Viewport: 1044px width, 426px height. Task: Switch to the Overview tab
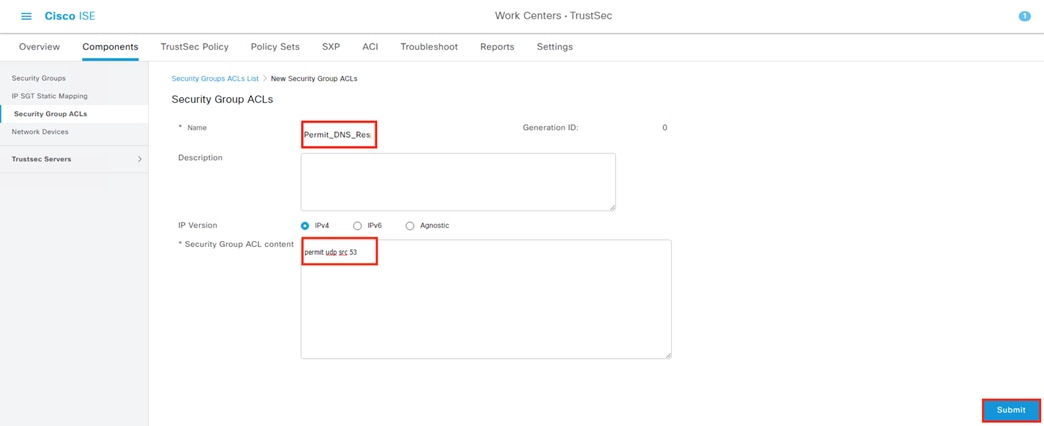pos(39,47)
